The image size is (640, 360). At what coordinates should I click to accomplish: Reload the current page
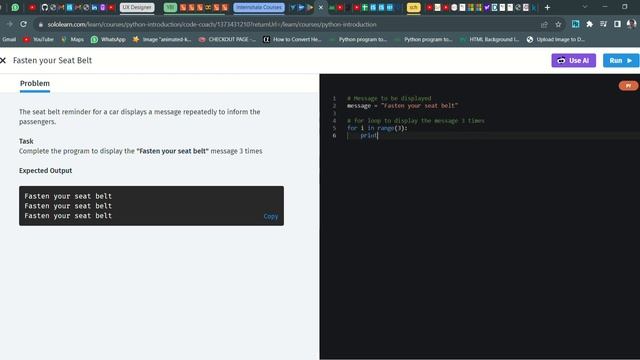[x=23, y=24]
